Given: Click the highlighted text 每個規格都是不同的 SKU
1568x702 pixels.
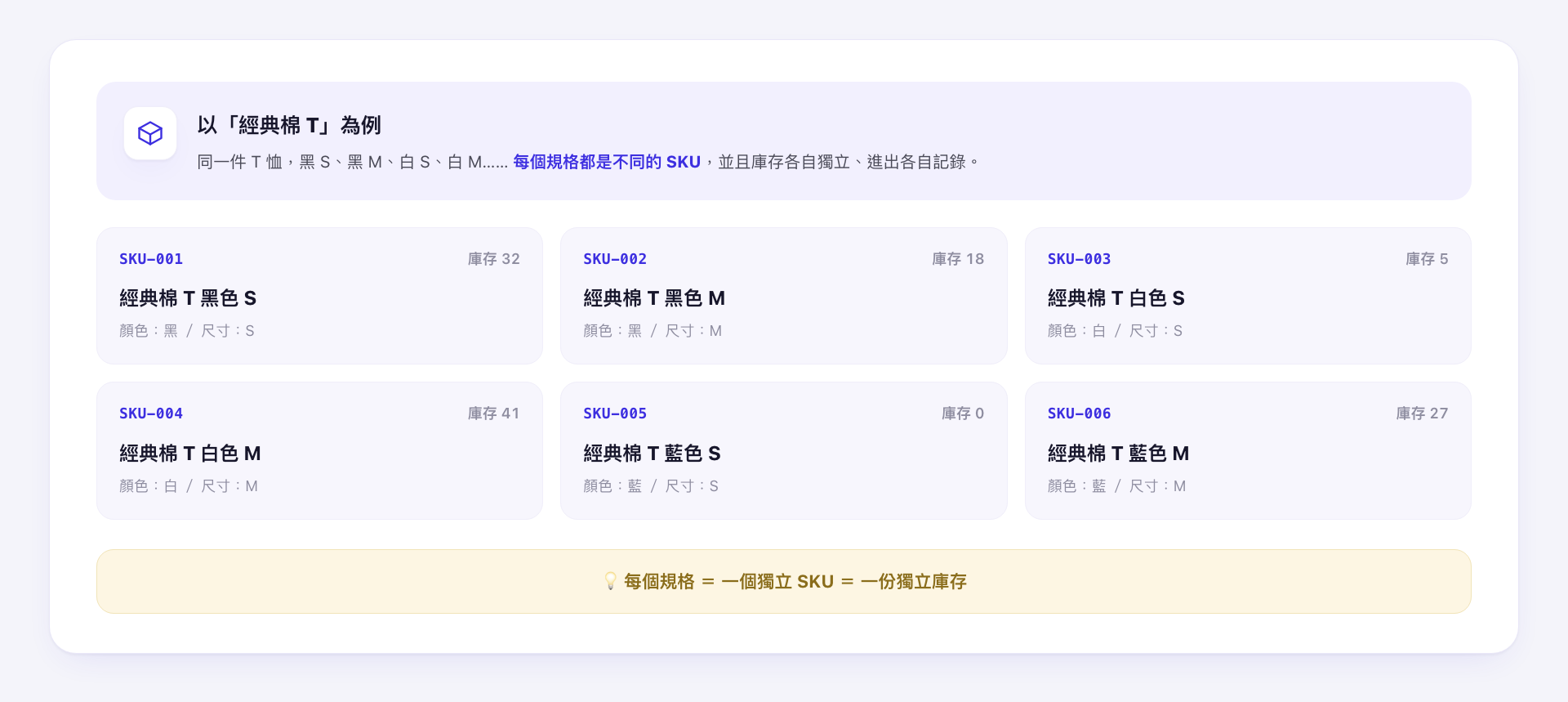Looking at the screenshot, I should click(607, 162).
